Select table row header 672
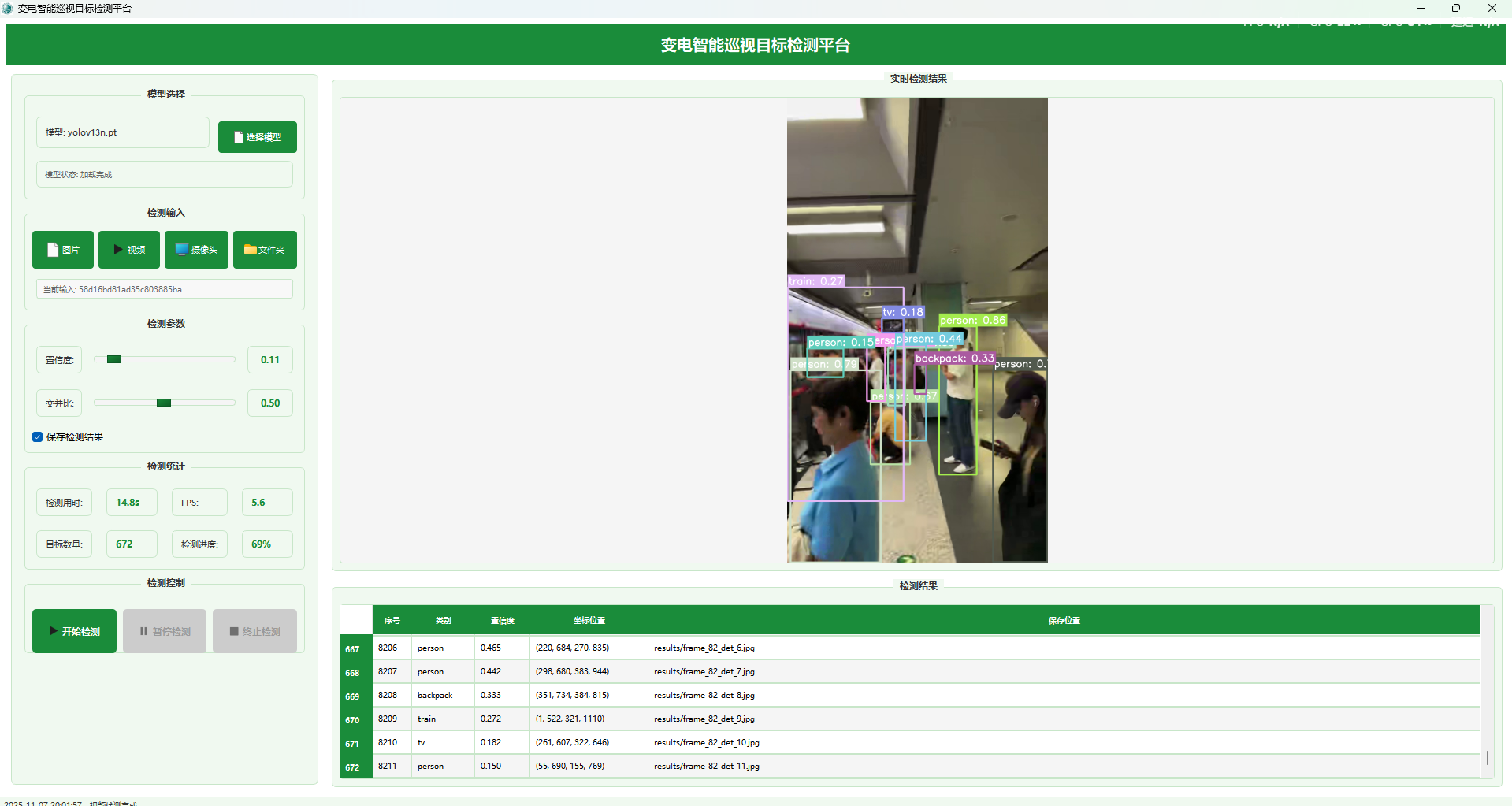 (x=356, y=767)
